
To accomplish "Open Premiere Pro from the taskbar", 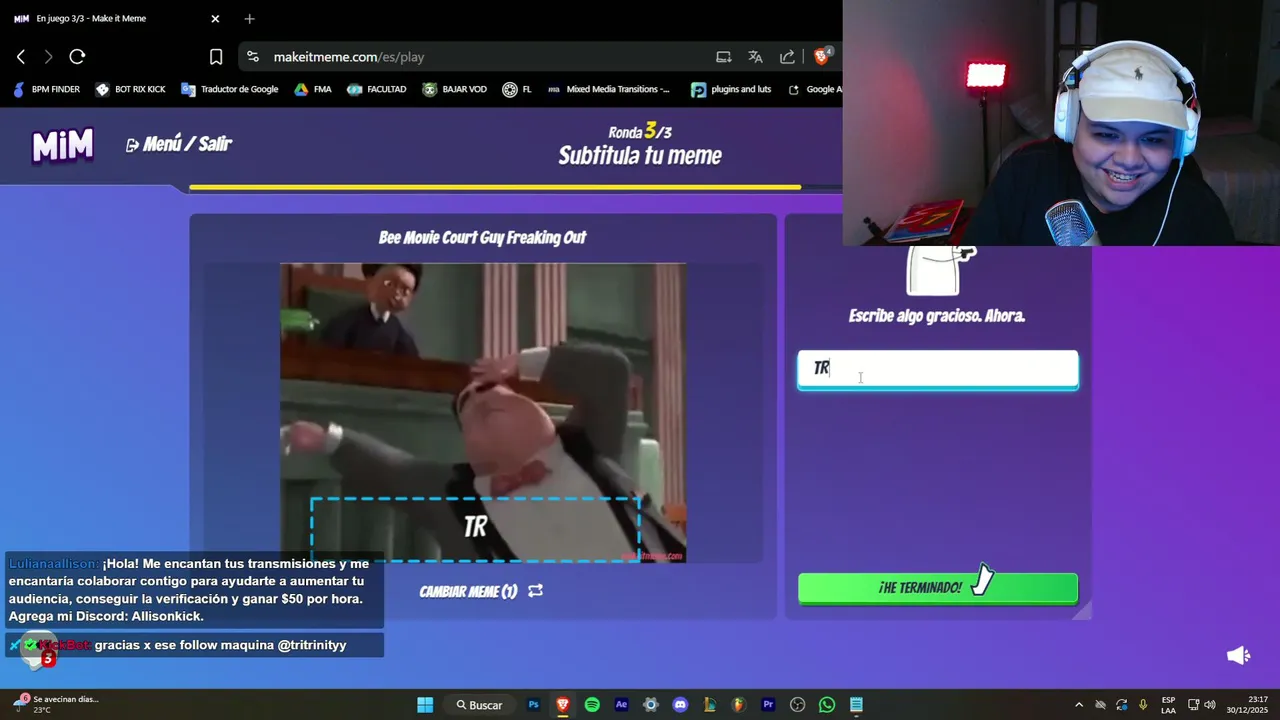I will tap(768, 705).
